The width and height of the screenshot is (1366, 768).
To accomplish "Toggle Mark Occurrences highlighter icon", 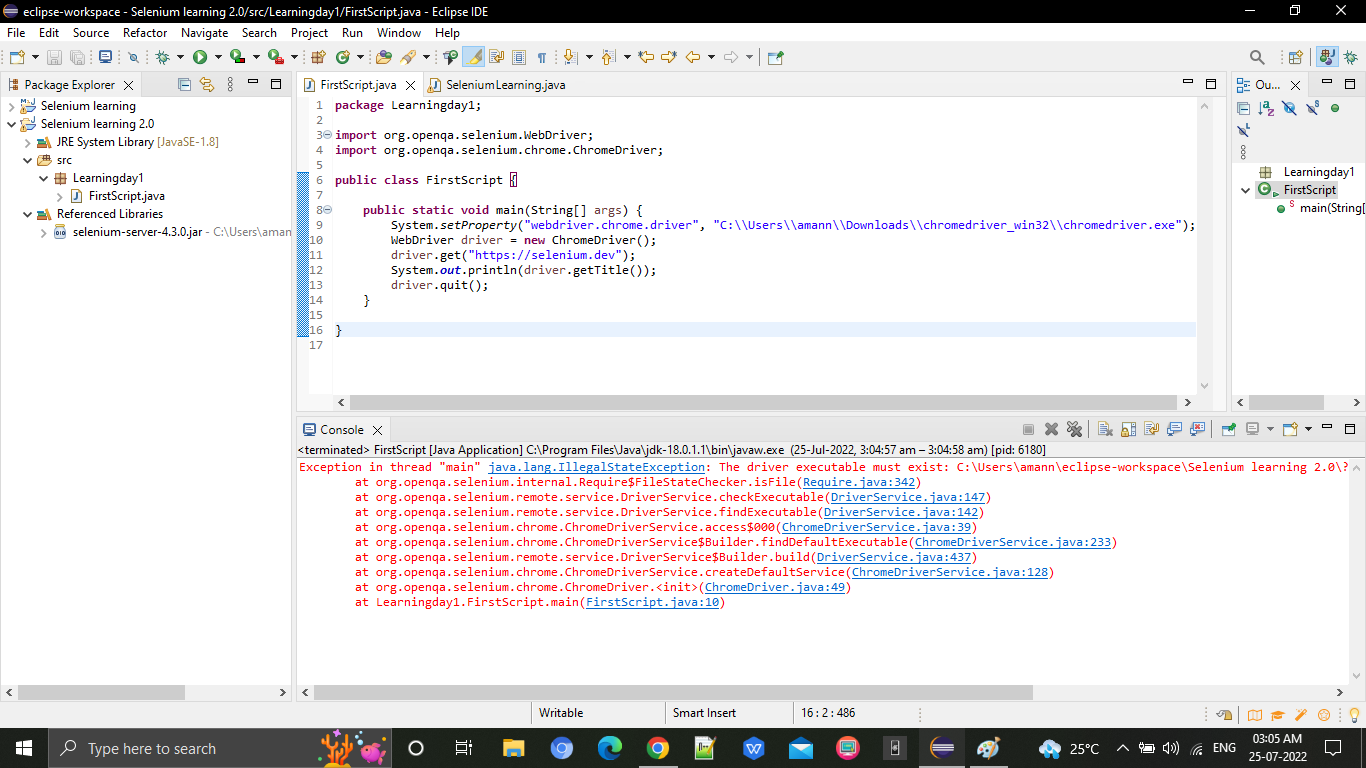I will pyautogui.click(x=473, y=57).
